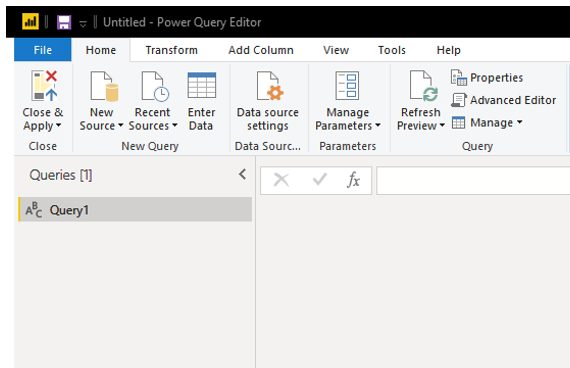
Task: Expand the Recent Sources dropdown arrow
Action: [x=175, y=125]
